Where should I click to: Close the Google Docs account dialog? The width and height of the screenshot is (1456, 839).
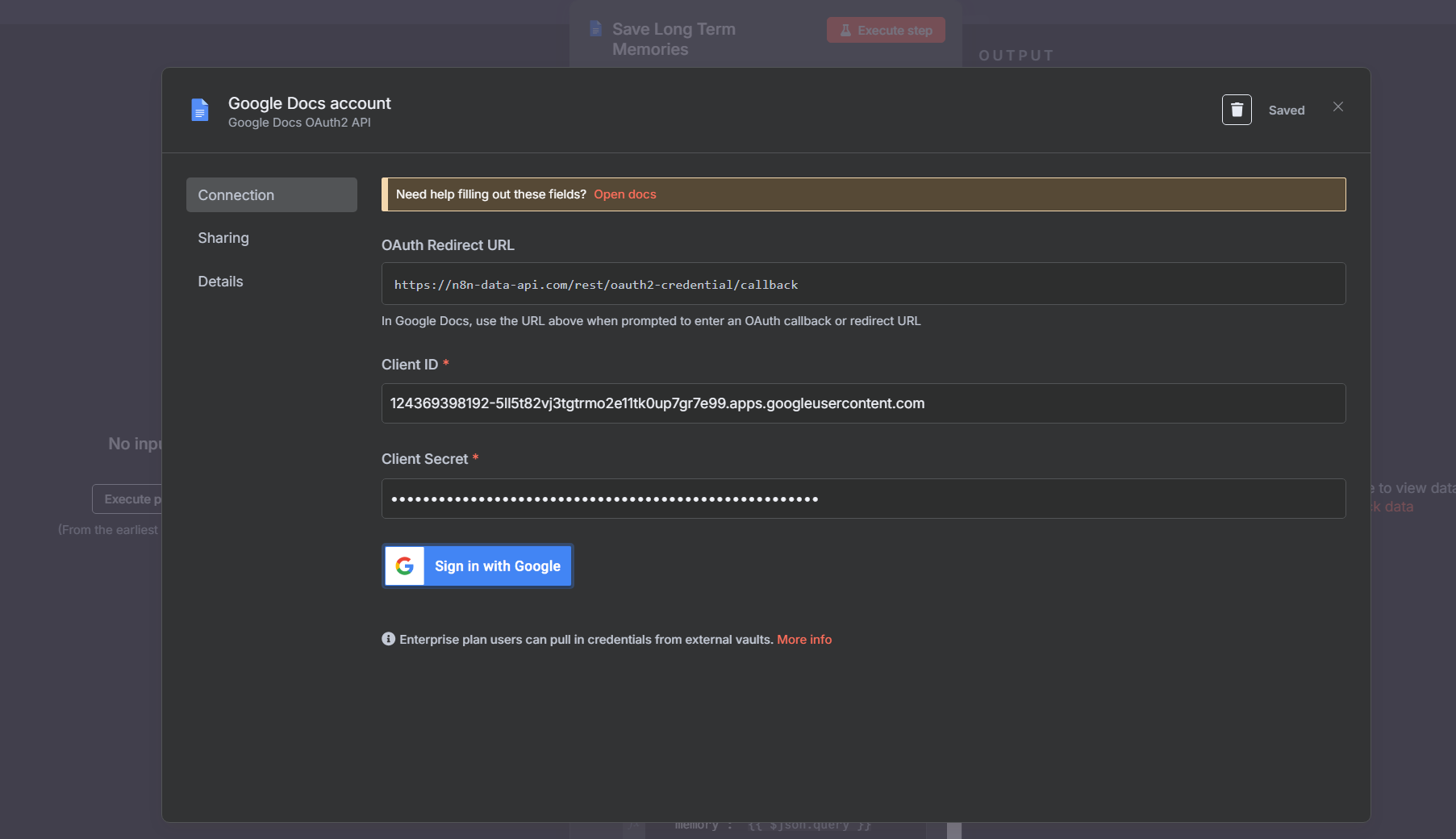pyautogui.click(x=1337, y=106)
